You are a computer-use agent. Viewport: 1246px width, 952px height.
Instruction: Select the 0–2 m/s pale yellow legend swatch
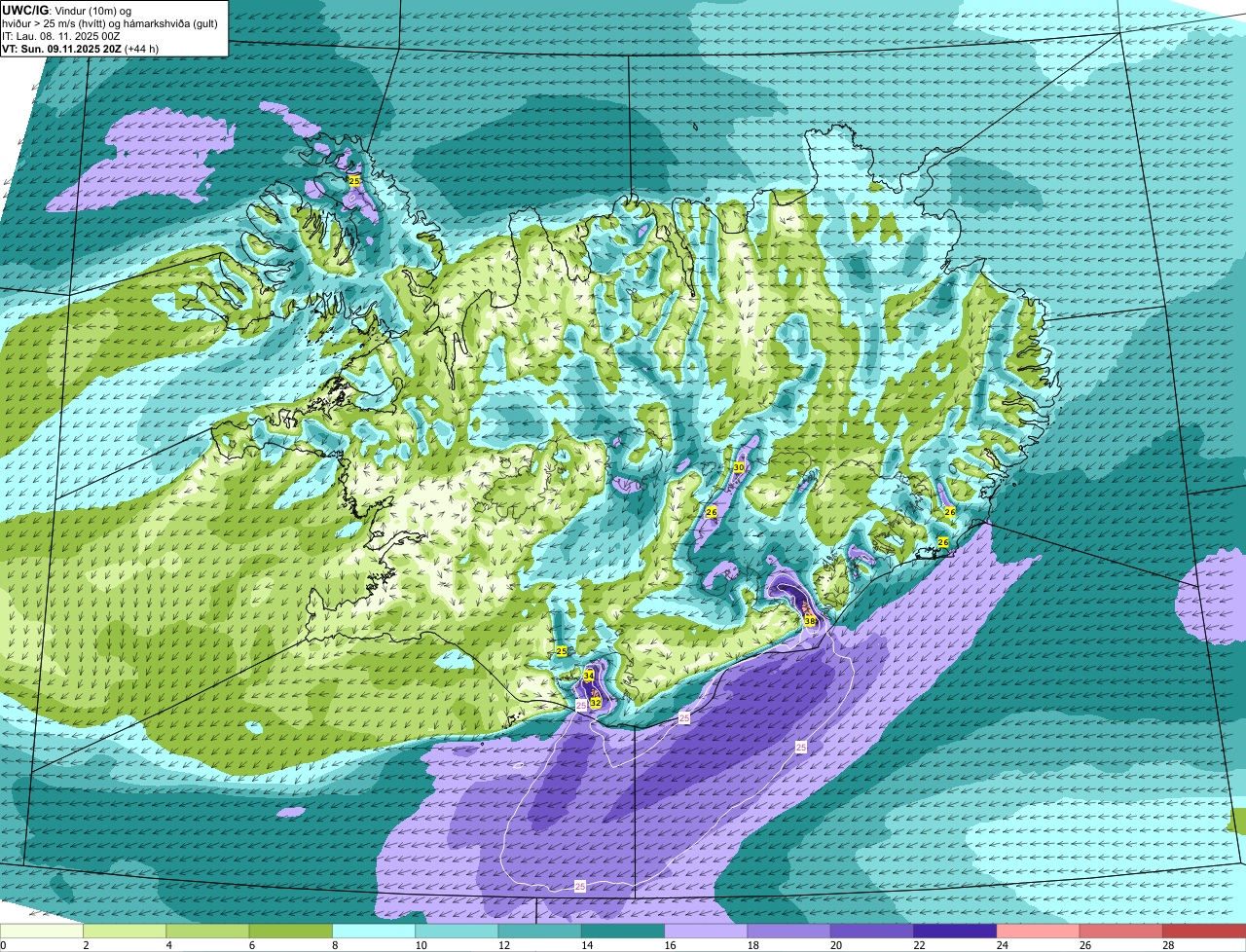42,932
